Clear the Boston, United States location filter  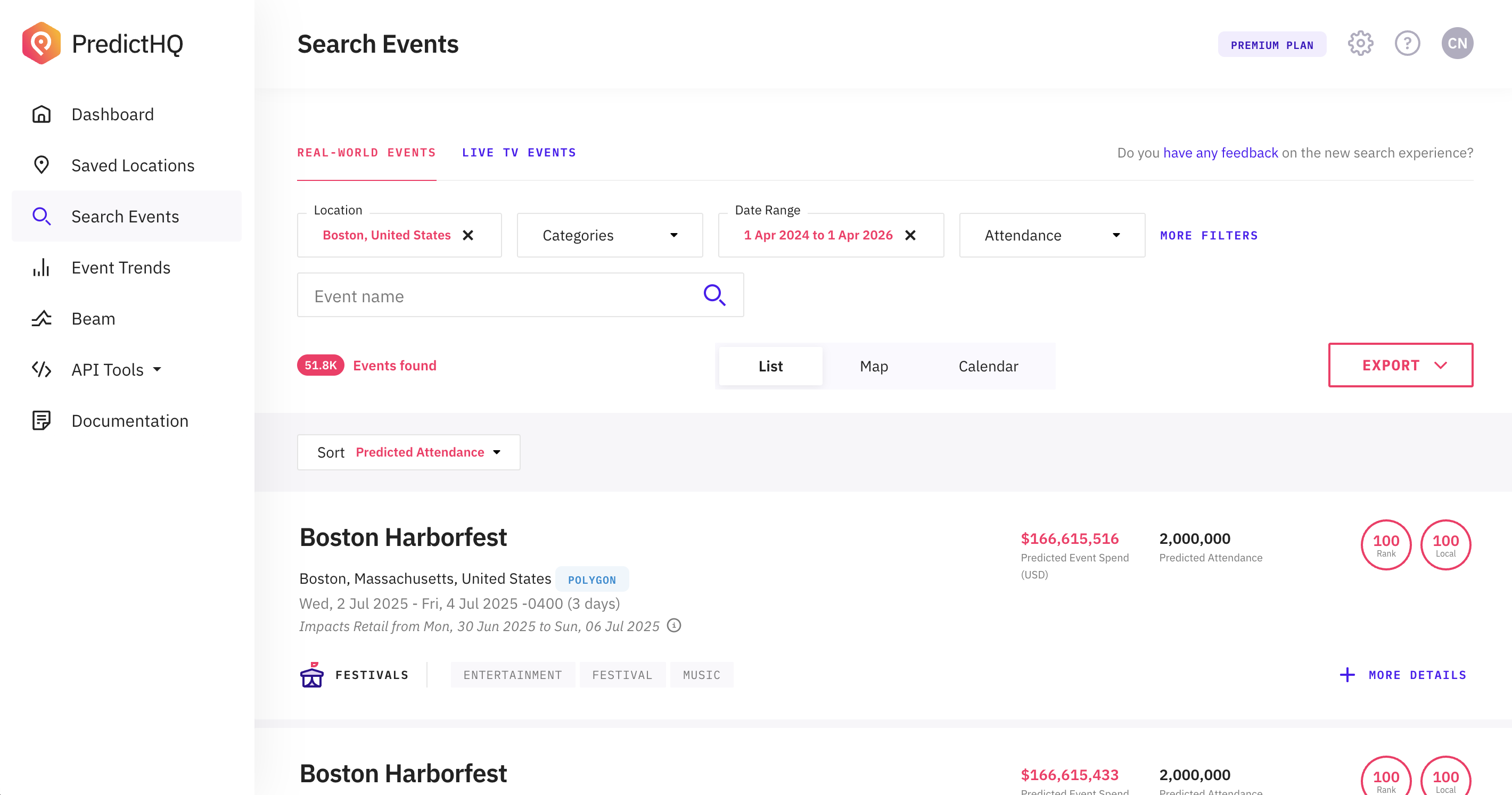[468, 235]
